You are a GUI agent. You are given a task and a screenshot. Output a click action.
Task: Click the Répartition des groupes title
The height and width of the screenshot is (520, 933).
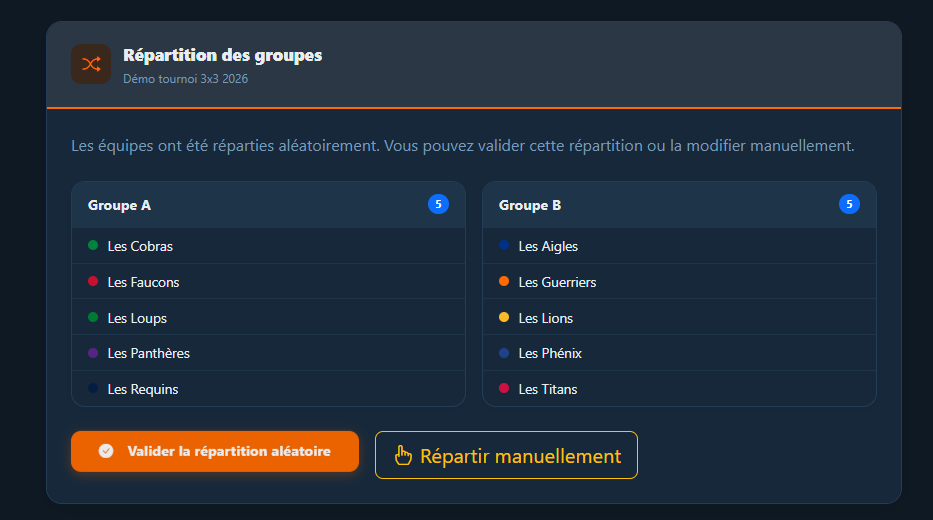coord(222,55)
